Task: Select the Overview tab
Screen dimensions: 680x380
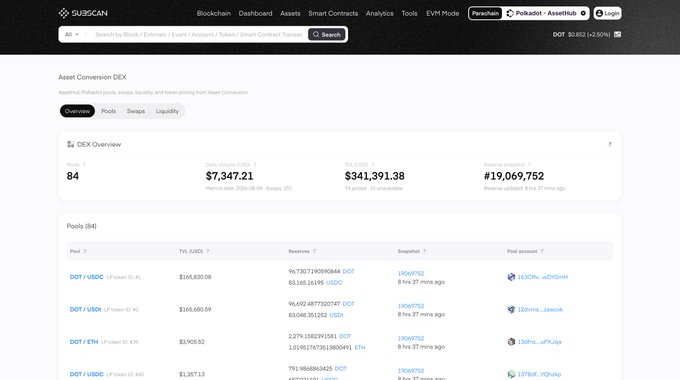Action: coord(77,111)
